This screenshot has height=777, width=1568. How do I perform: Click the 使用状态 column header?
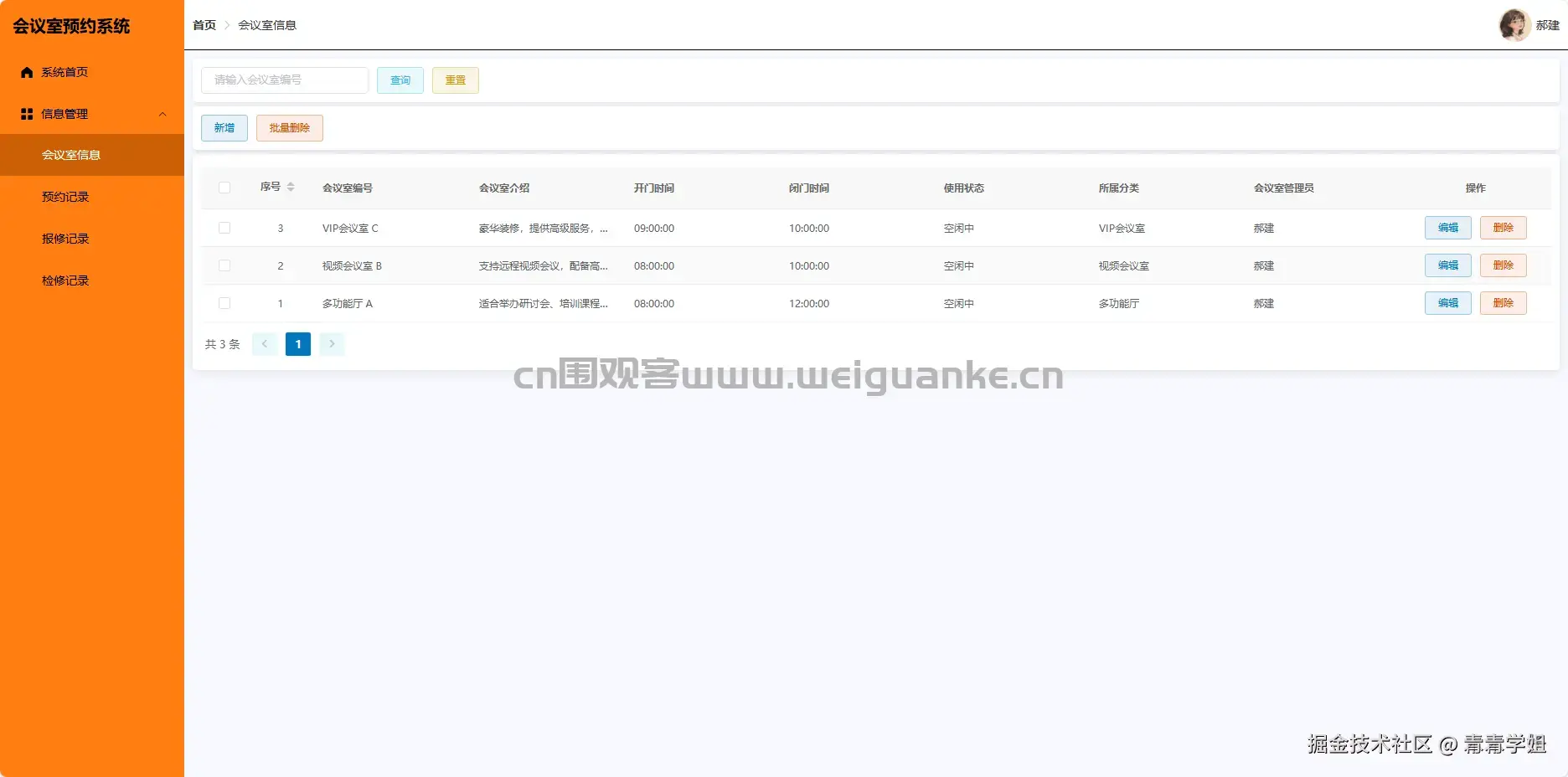(964, 188)
